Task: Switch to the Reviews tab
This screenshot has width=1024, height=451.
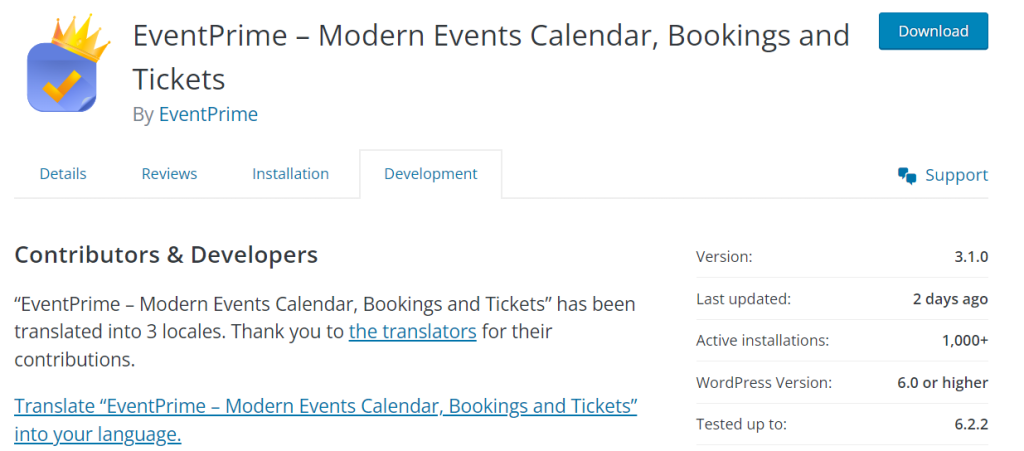Action: 169,174
